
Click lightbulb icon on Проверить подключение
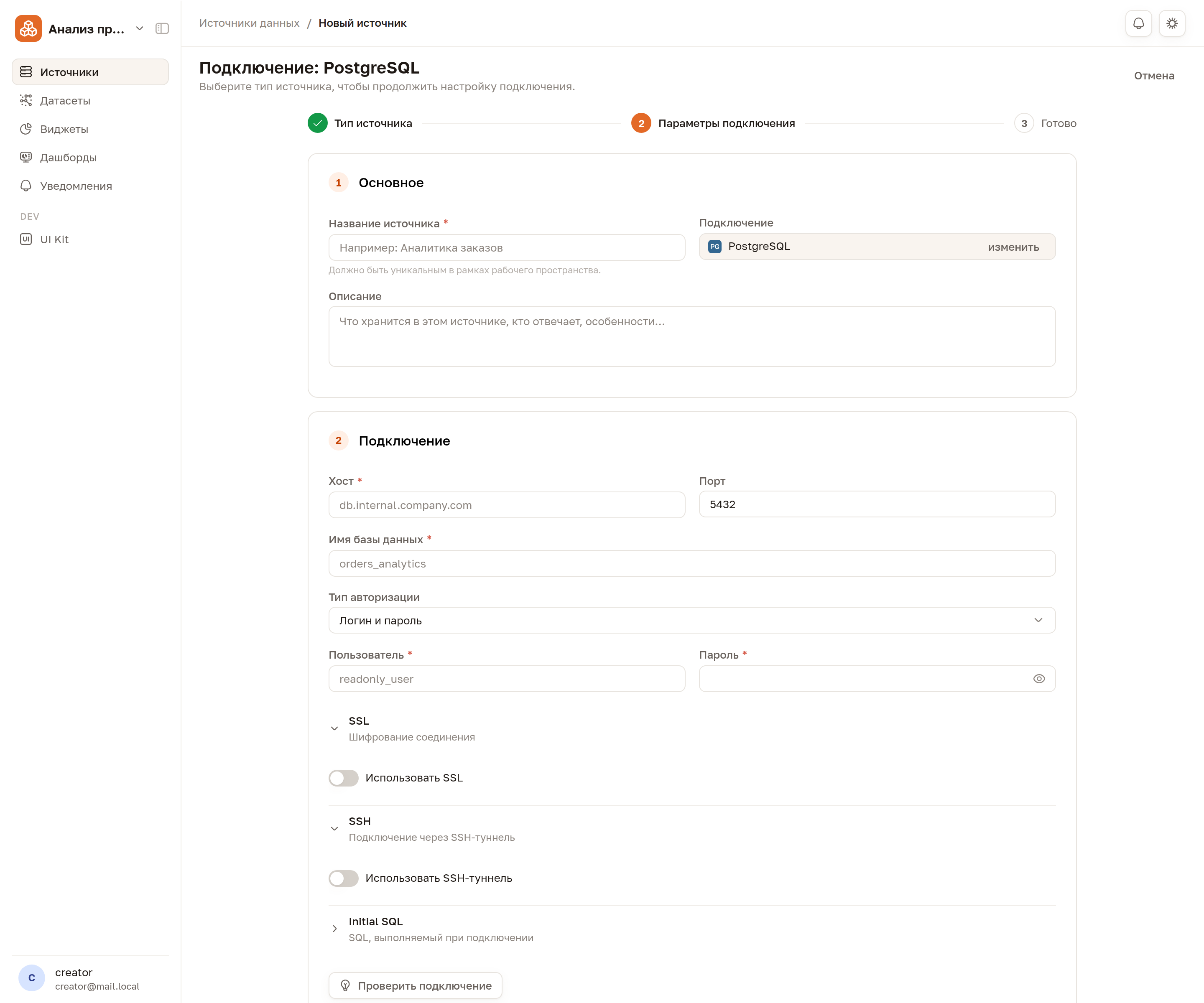point(345,986)
